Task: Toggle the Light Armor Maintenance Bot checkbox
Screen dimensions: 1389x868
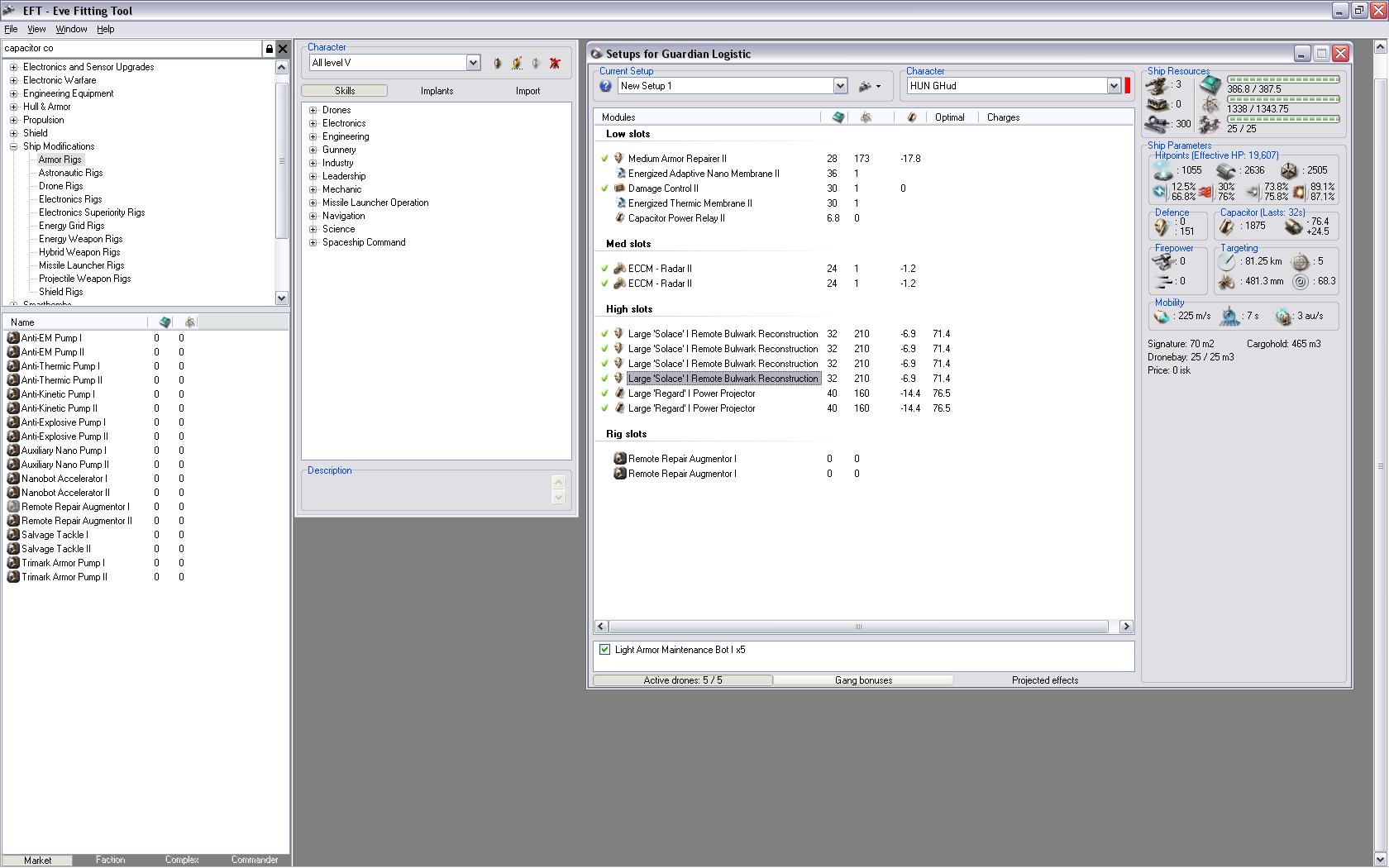Action: (x=605, y=650)
